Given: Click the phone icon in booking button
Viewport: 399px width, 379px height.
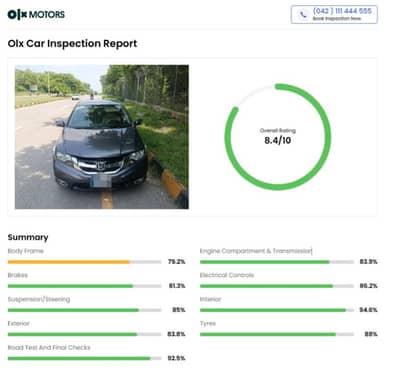Looking at the screenshot, I should click(x=303, y=15).
